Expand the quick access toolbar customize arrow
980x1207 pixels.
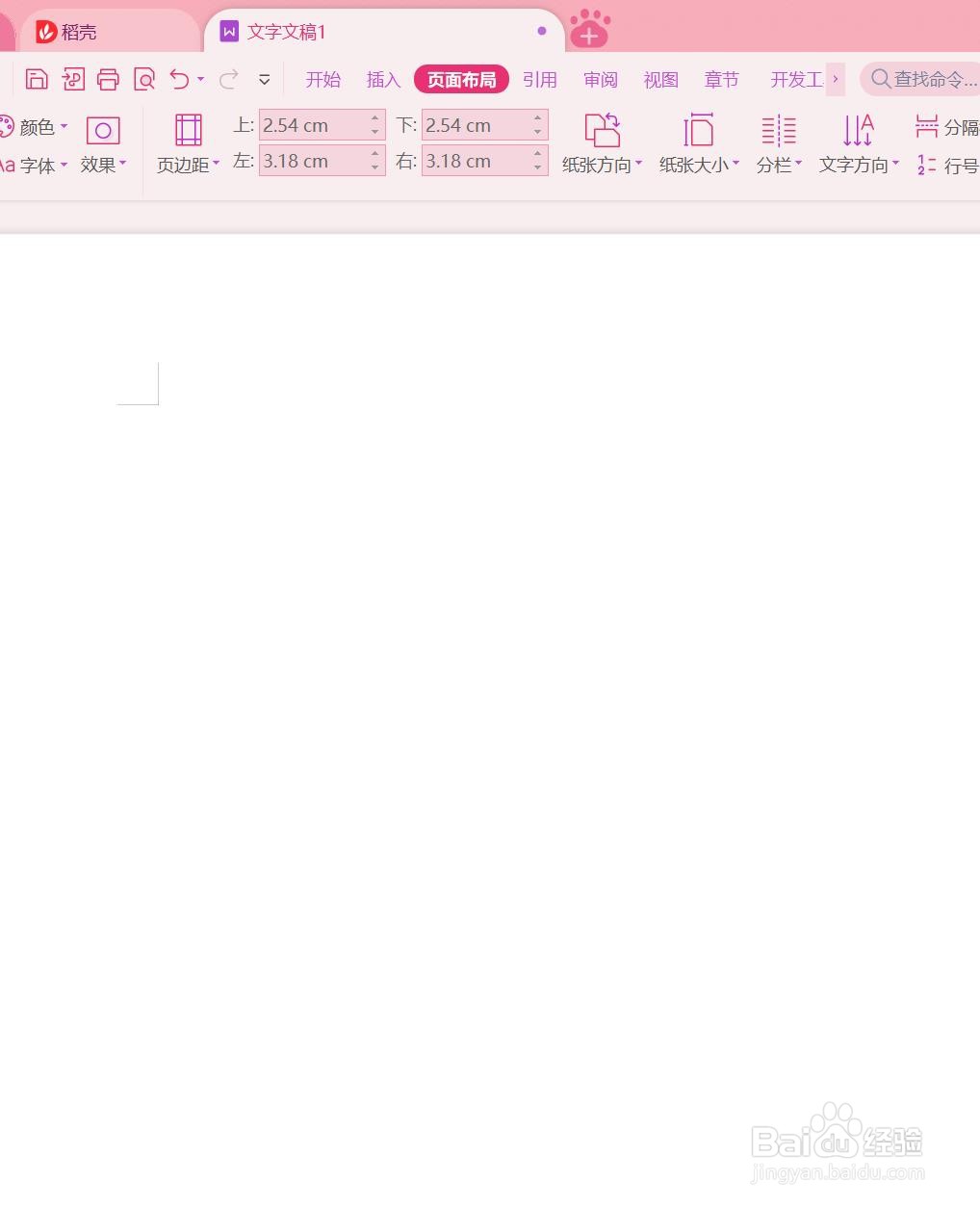pos(264,80)
